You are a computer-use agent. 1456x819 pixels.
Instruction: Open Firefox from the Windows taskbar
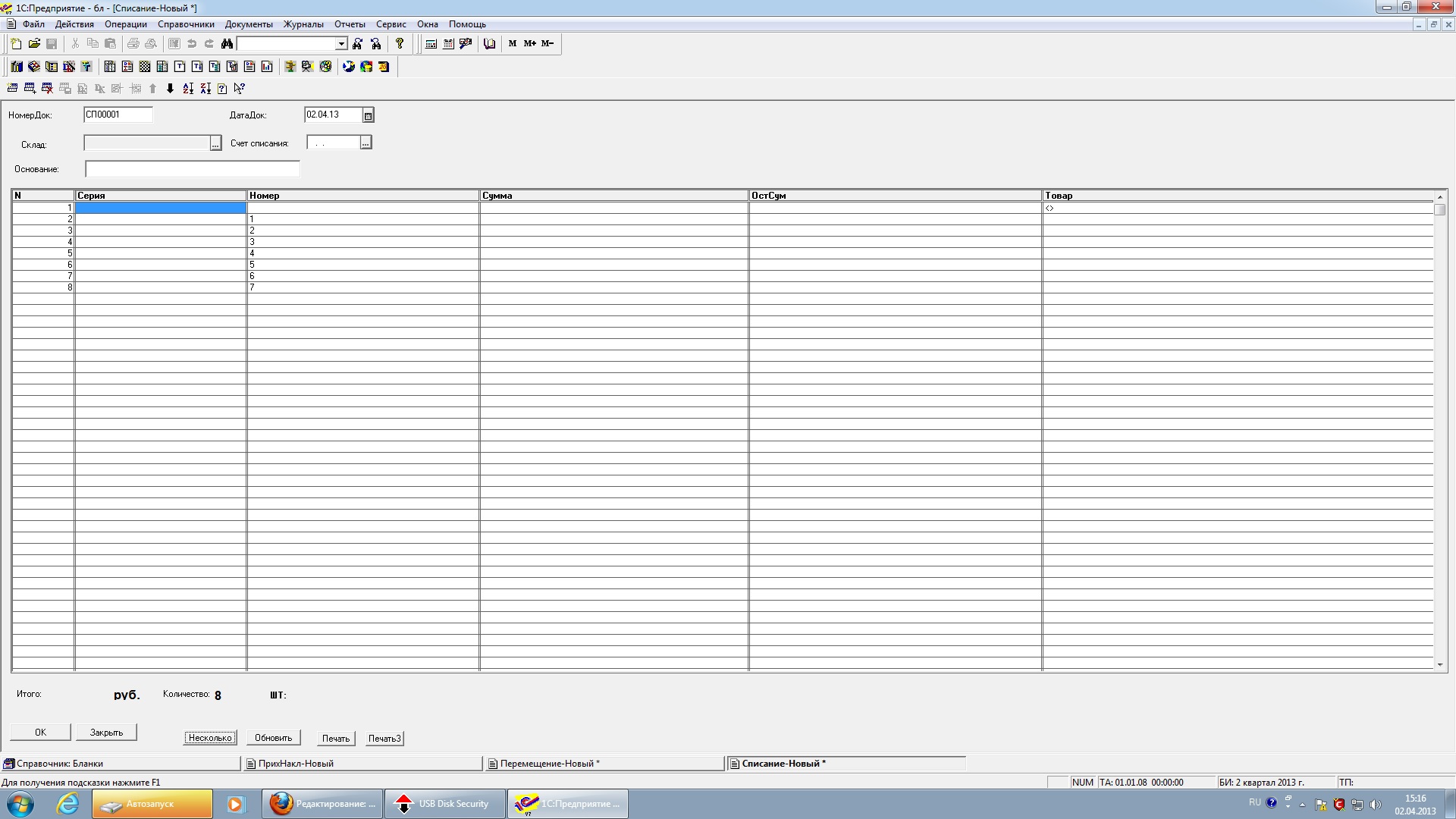[x=323, y=804]
